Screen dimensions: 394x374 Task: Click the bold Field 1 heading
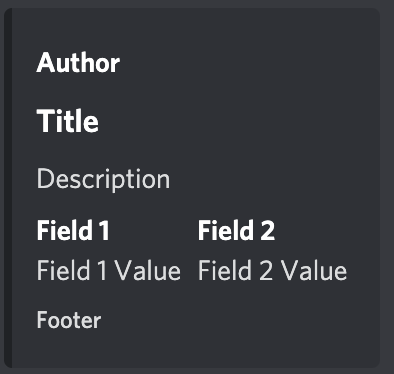tap(73, 230)
